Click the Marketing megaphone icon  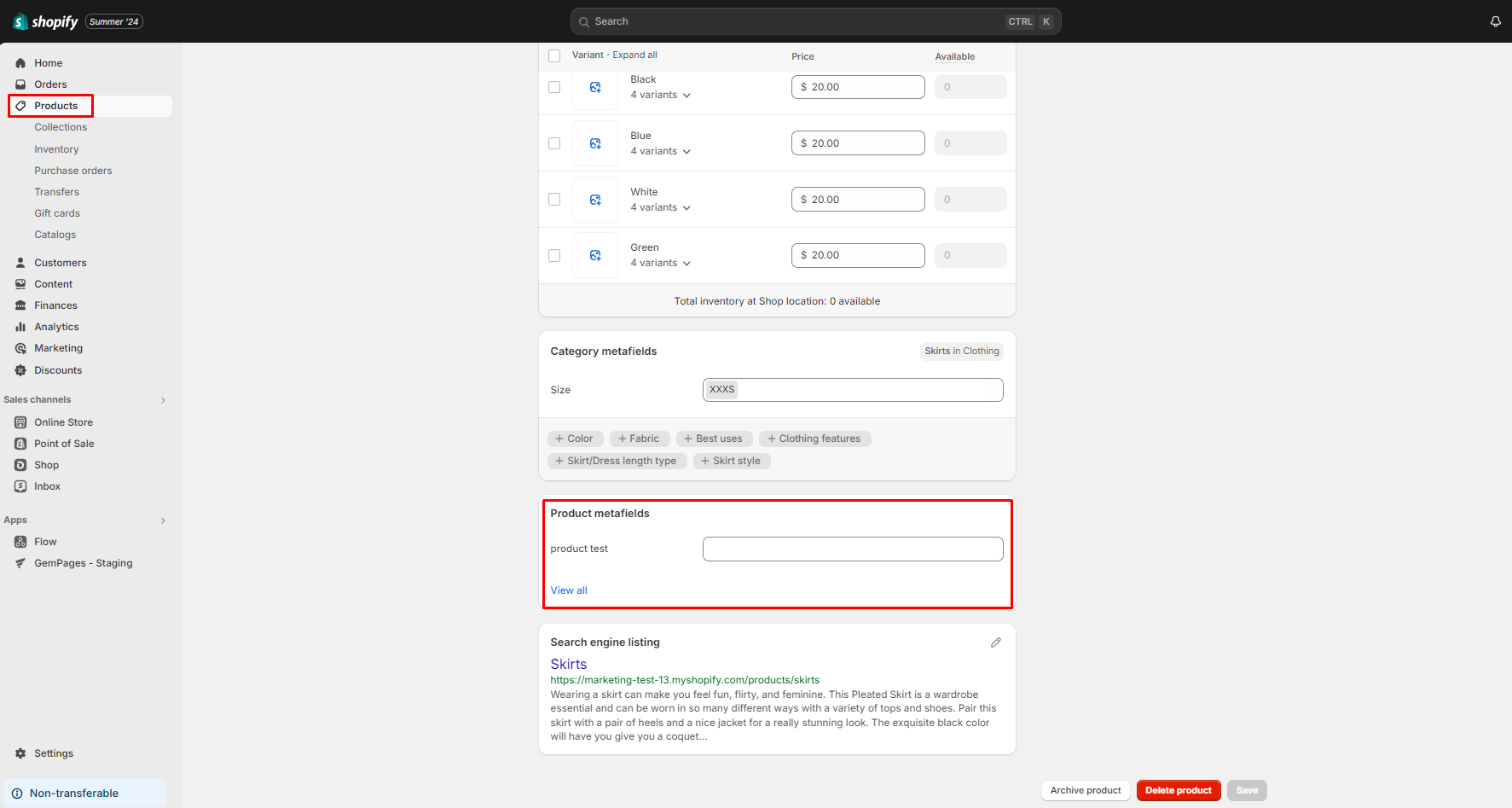pyautogui.click(x=20, y=347)
